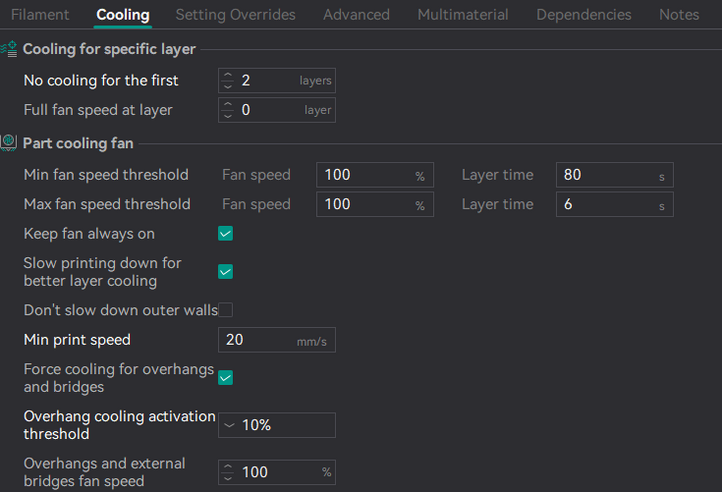722x492 pixels.
Task: Click the Max threshold Layer time field
Action: (x=605, y=205)
